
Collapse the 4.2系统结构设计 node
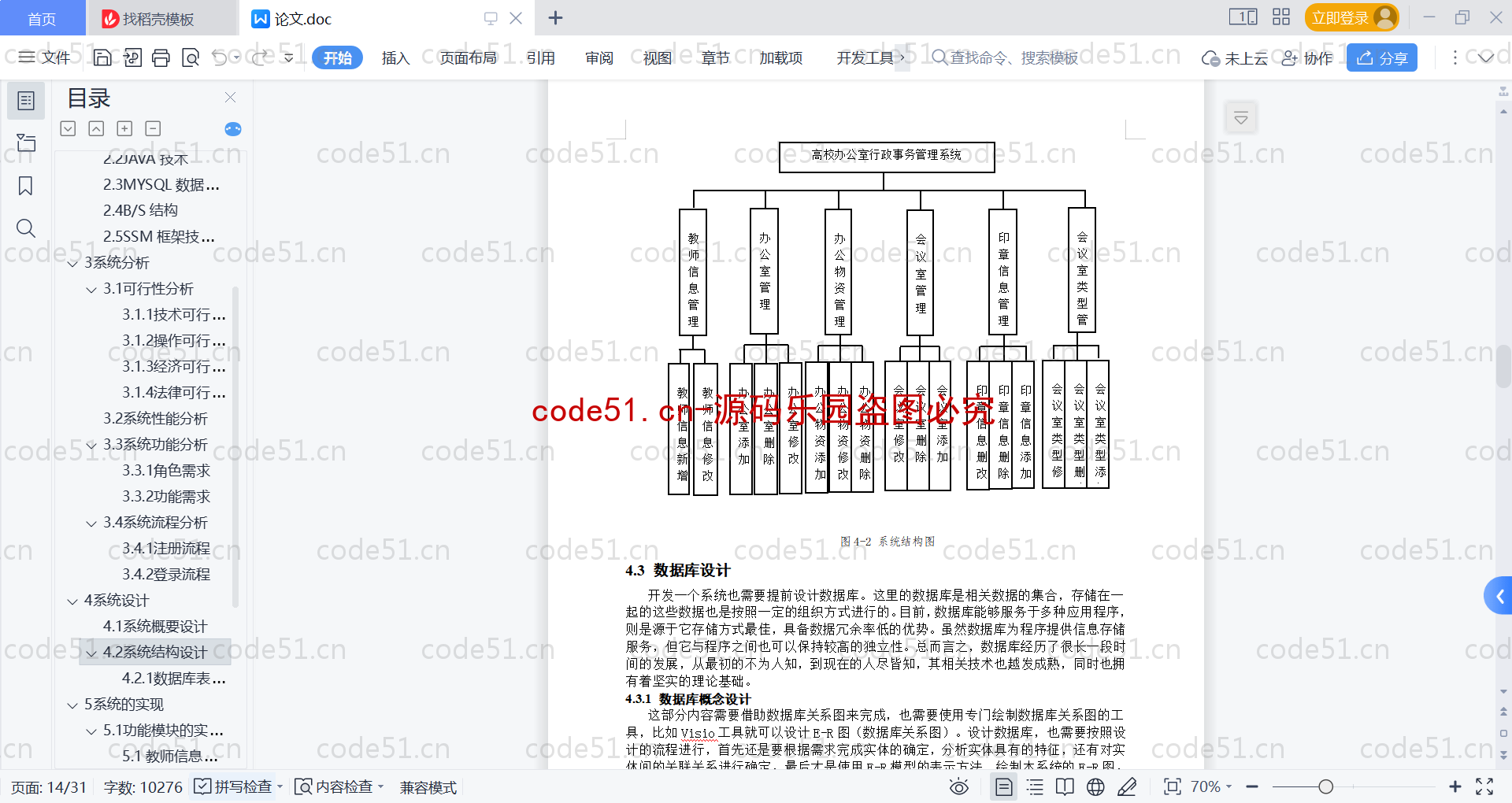click(x=91, y=653)
